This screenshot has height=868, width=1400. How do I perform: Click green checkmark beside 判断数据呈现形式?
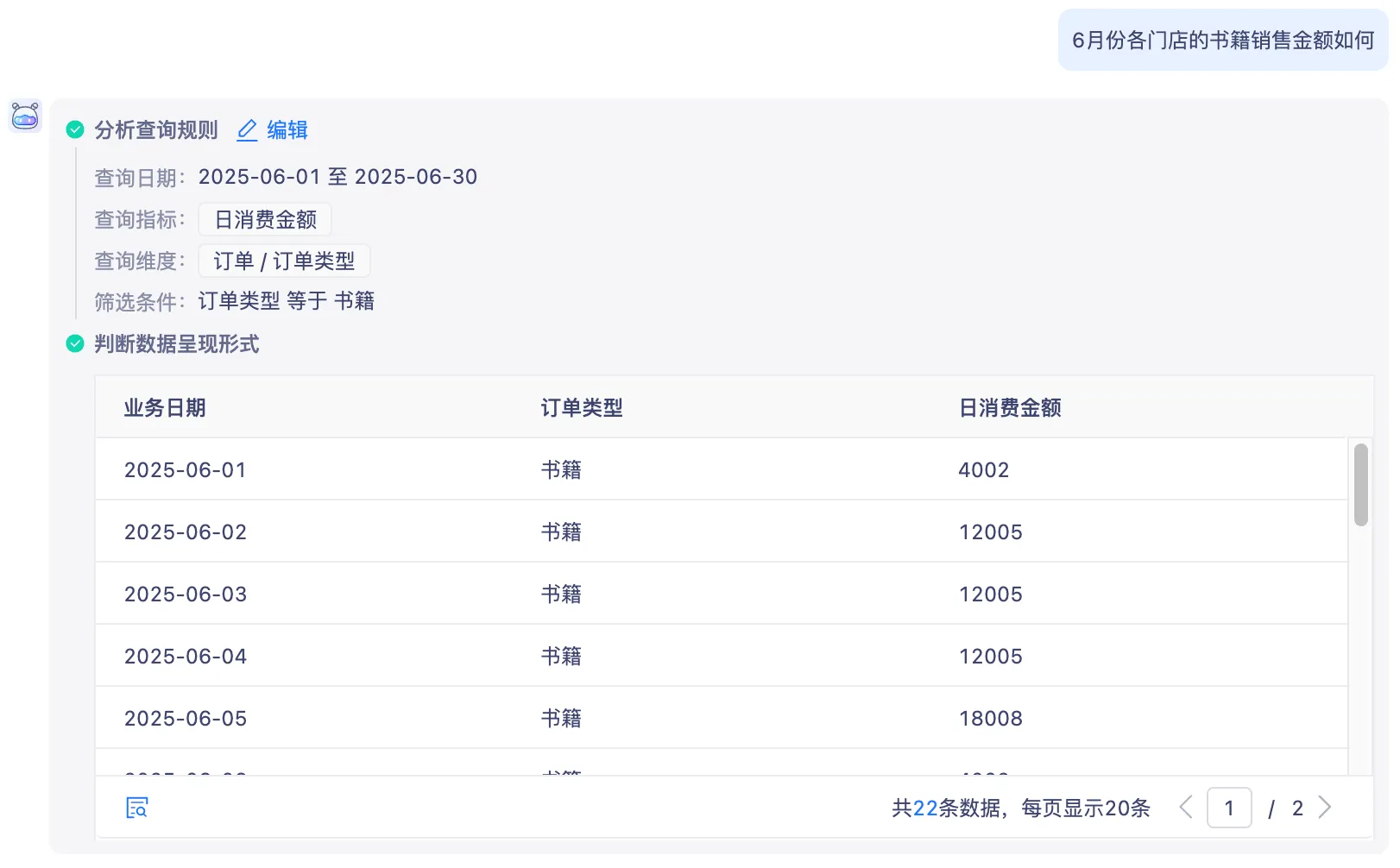coord(75,344)
